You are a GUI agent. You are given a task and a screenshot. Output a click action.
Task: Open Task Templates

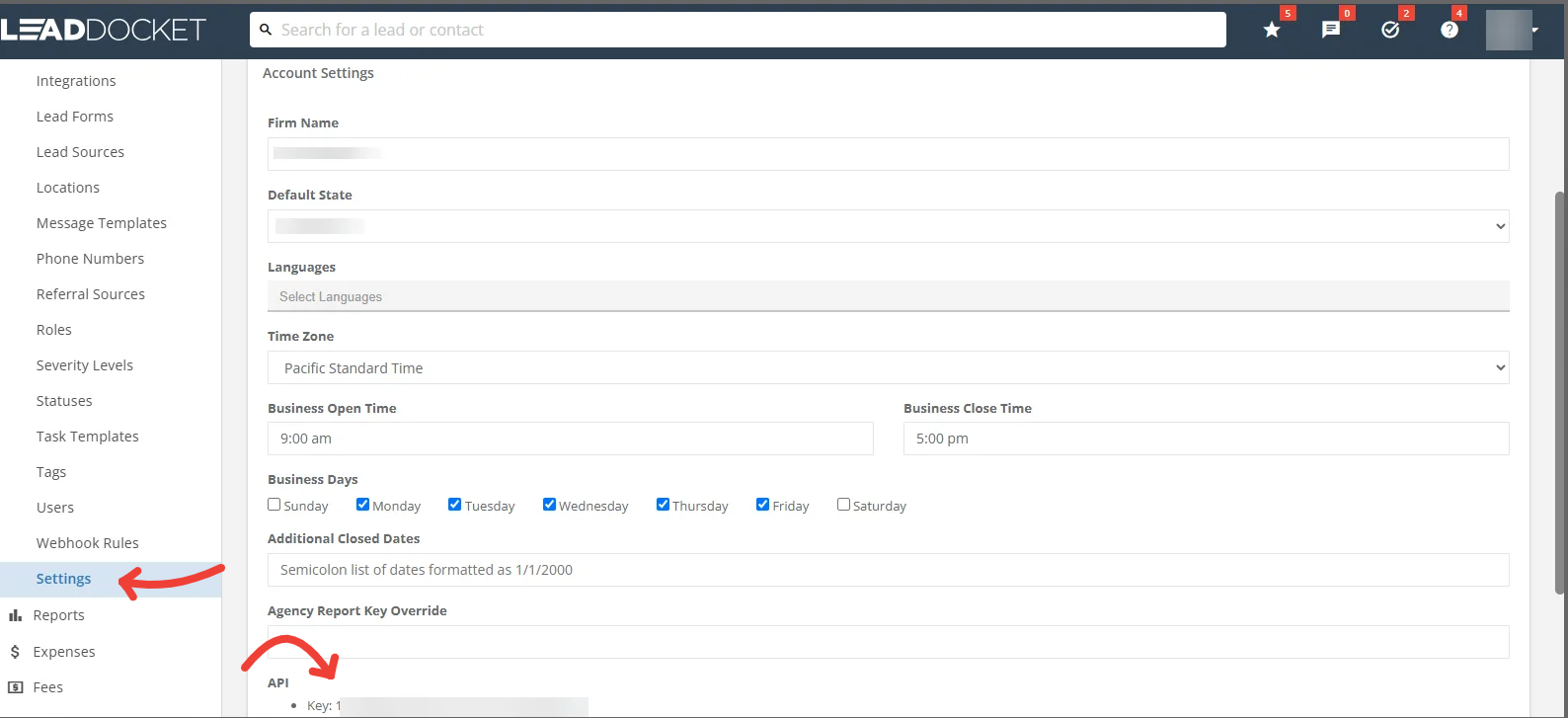(x=88, y=437)
